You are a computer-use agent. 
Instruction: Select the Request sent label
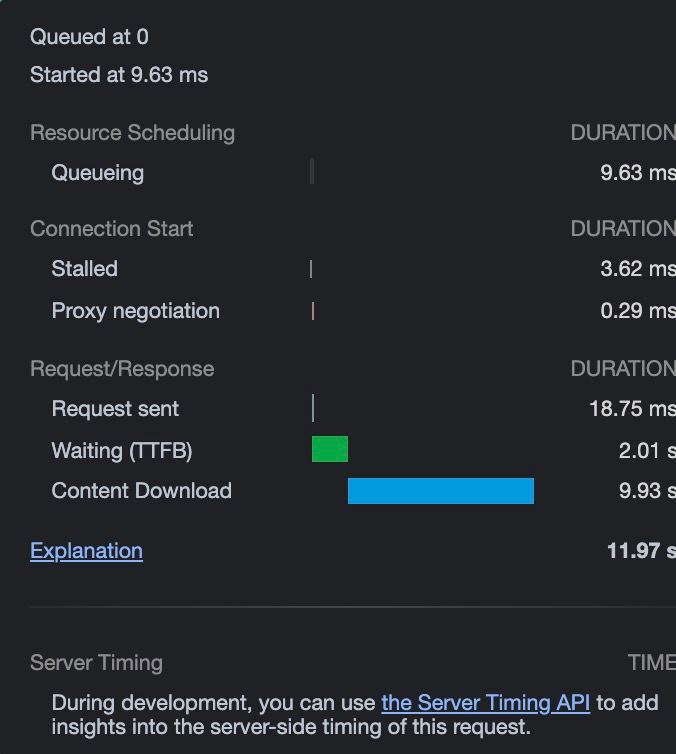[115, 409]
